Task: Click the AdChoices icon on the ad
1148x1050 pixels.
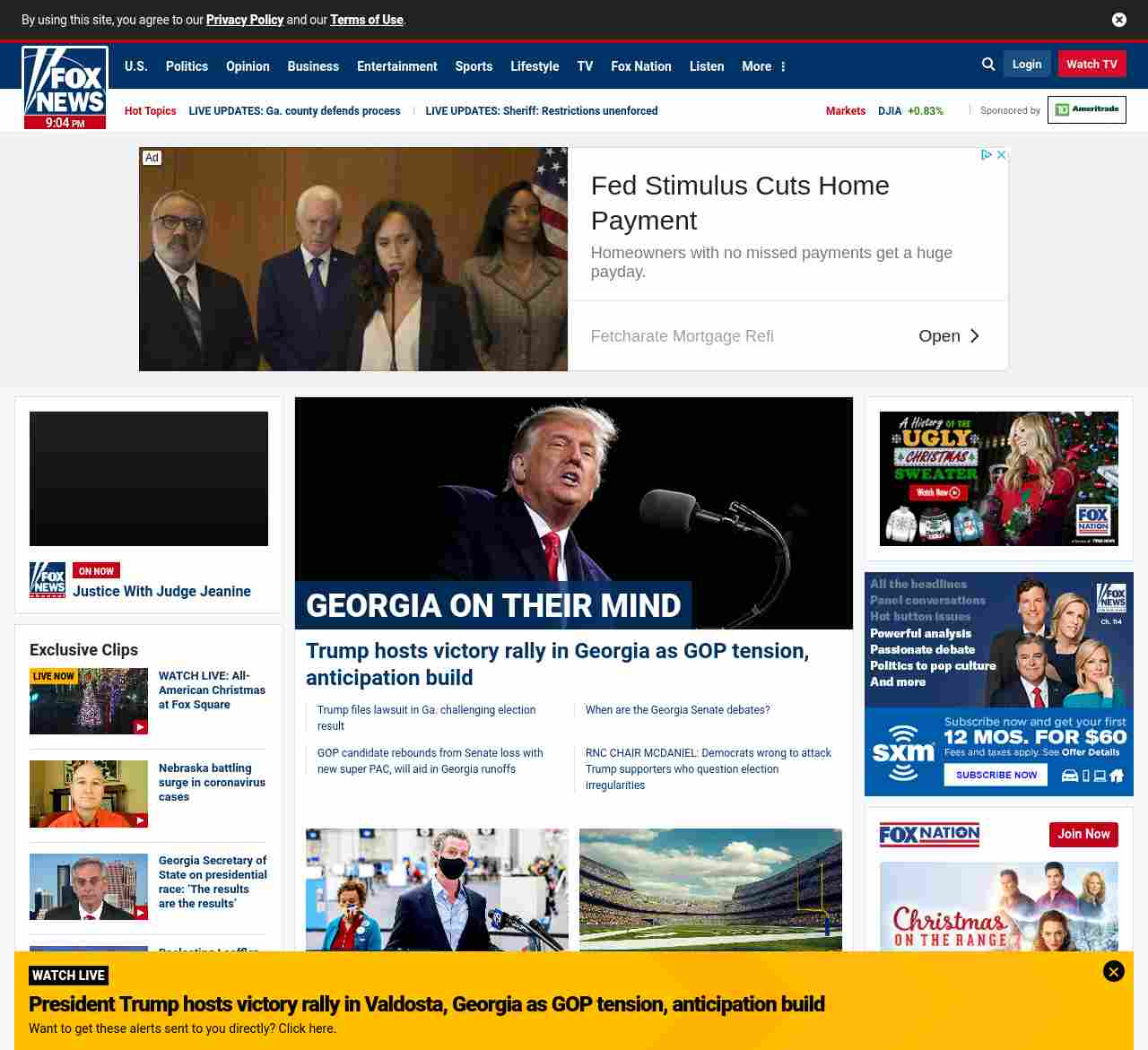Action: click(x=986, y=155)
